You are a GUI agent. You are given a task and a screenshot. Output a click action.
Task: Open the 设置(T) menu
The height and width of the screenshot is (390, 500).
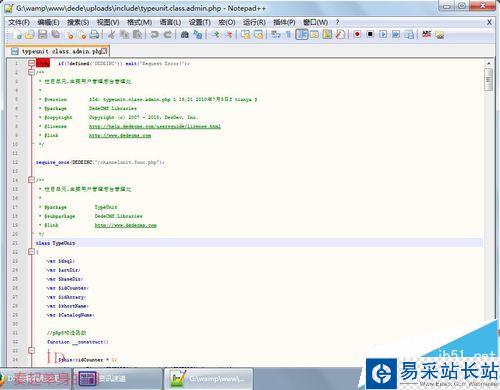[200, 22]
